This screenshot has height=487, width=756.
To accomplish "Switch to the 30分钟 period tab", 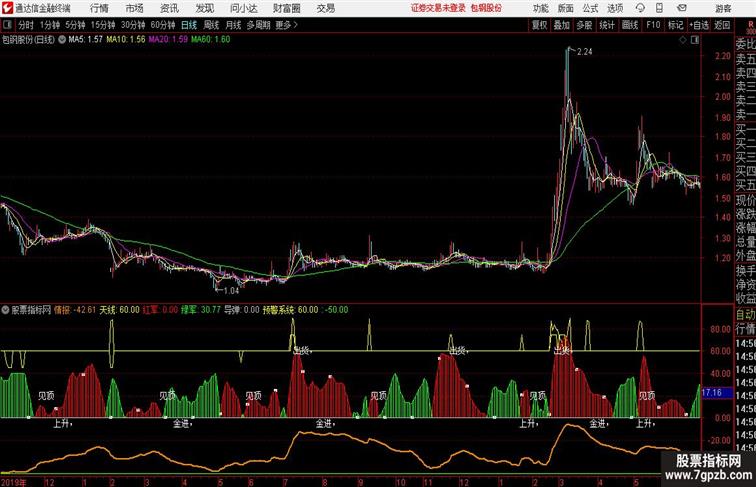I will (133, 25).
